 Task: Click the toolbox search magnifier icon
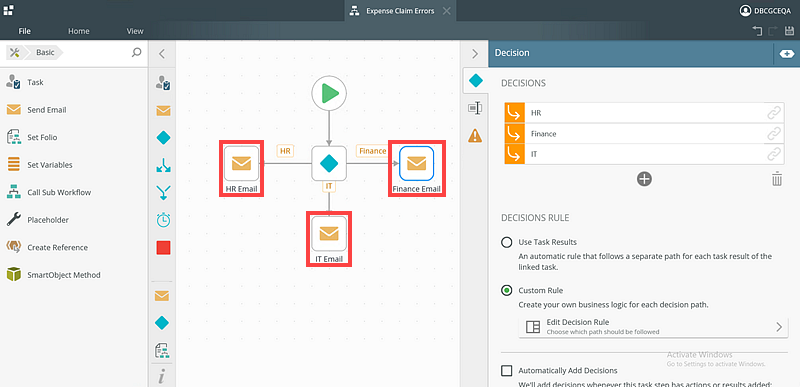pos(136,52)
